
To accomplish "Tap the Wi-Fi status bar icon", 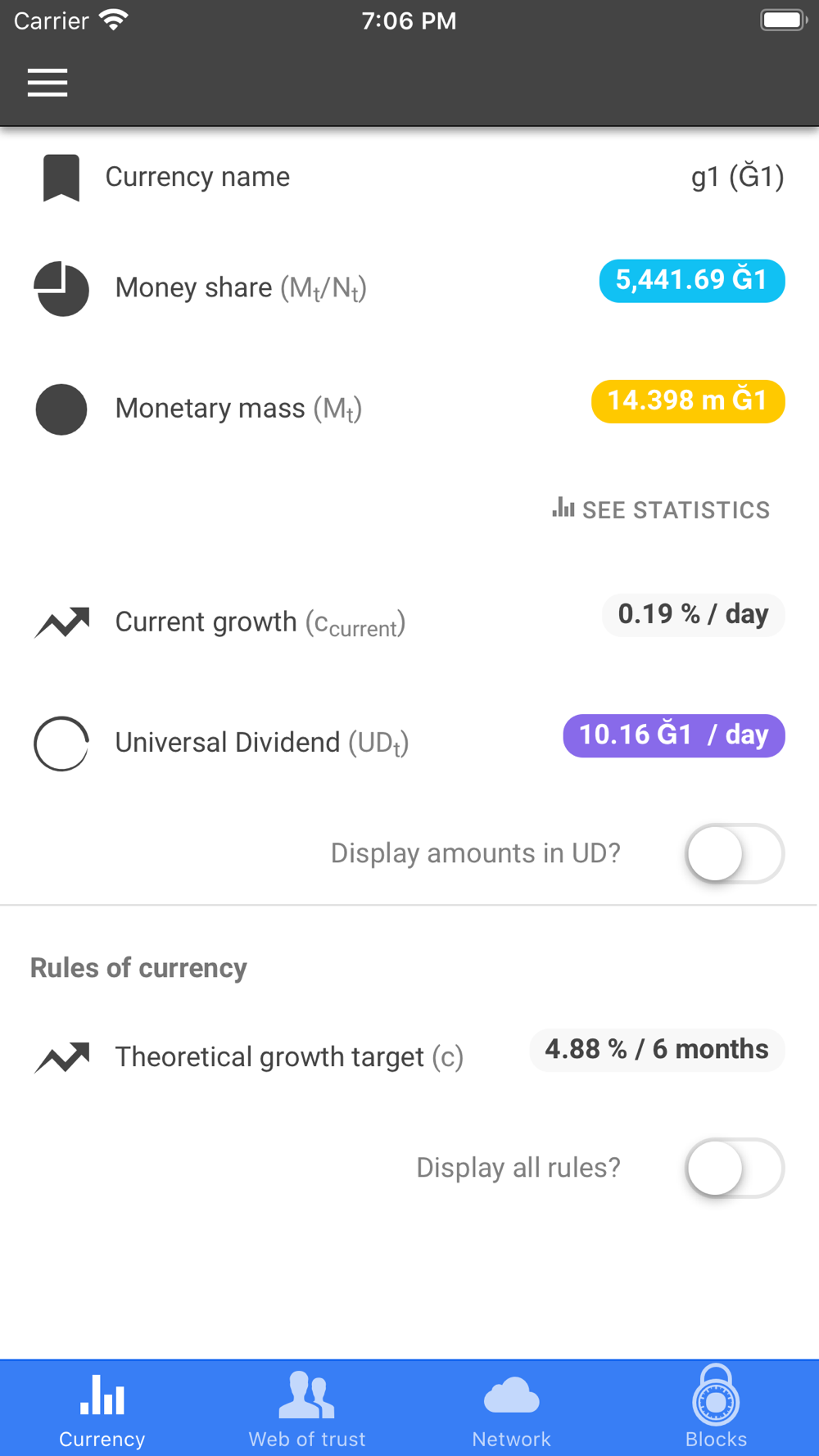I will 114,20.
